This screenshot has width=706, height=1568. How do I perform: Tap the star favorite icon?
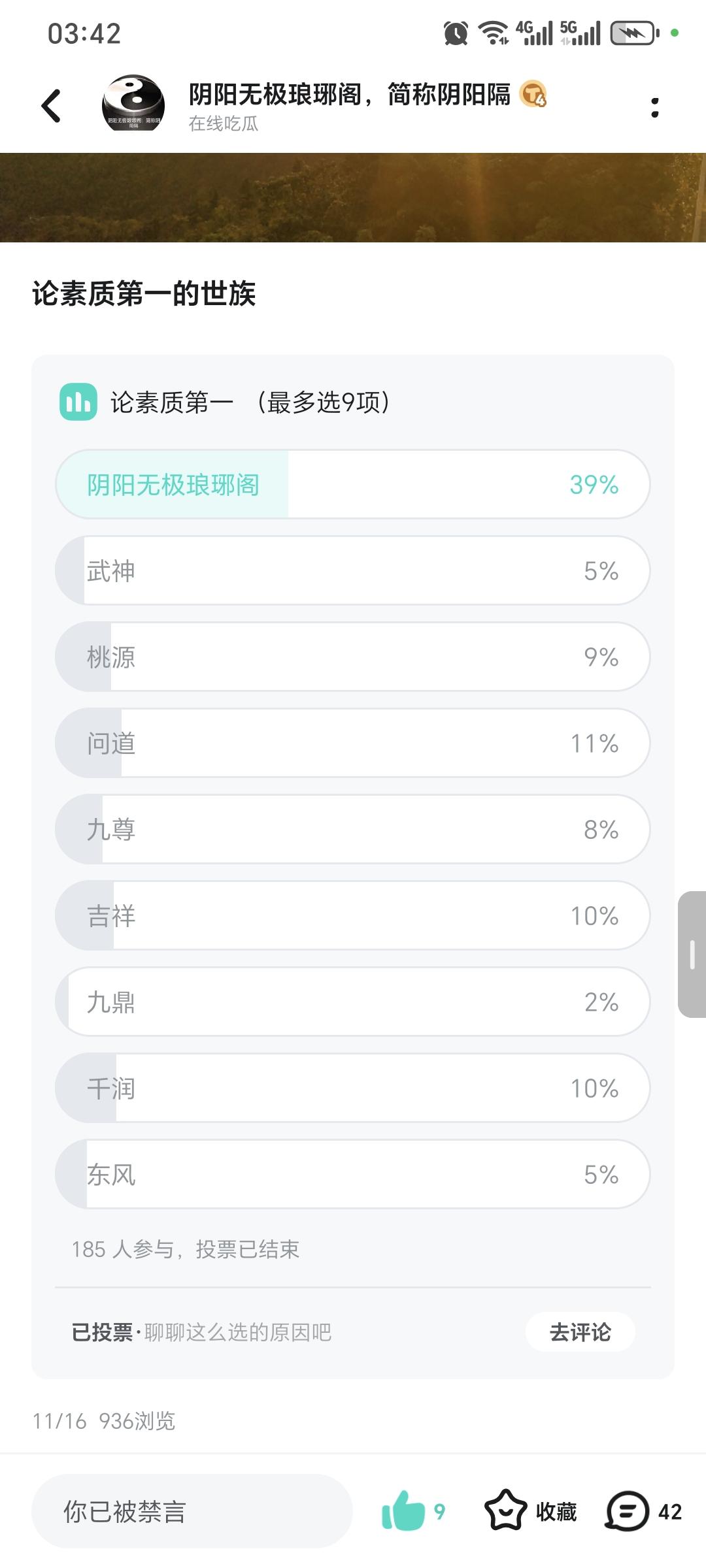[x=505, y=1511]
